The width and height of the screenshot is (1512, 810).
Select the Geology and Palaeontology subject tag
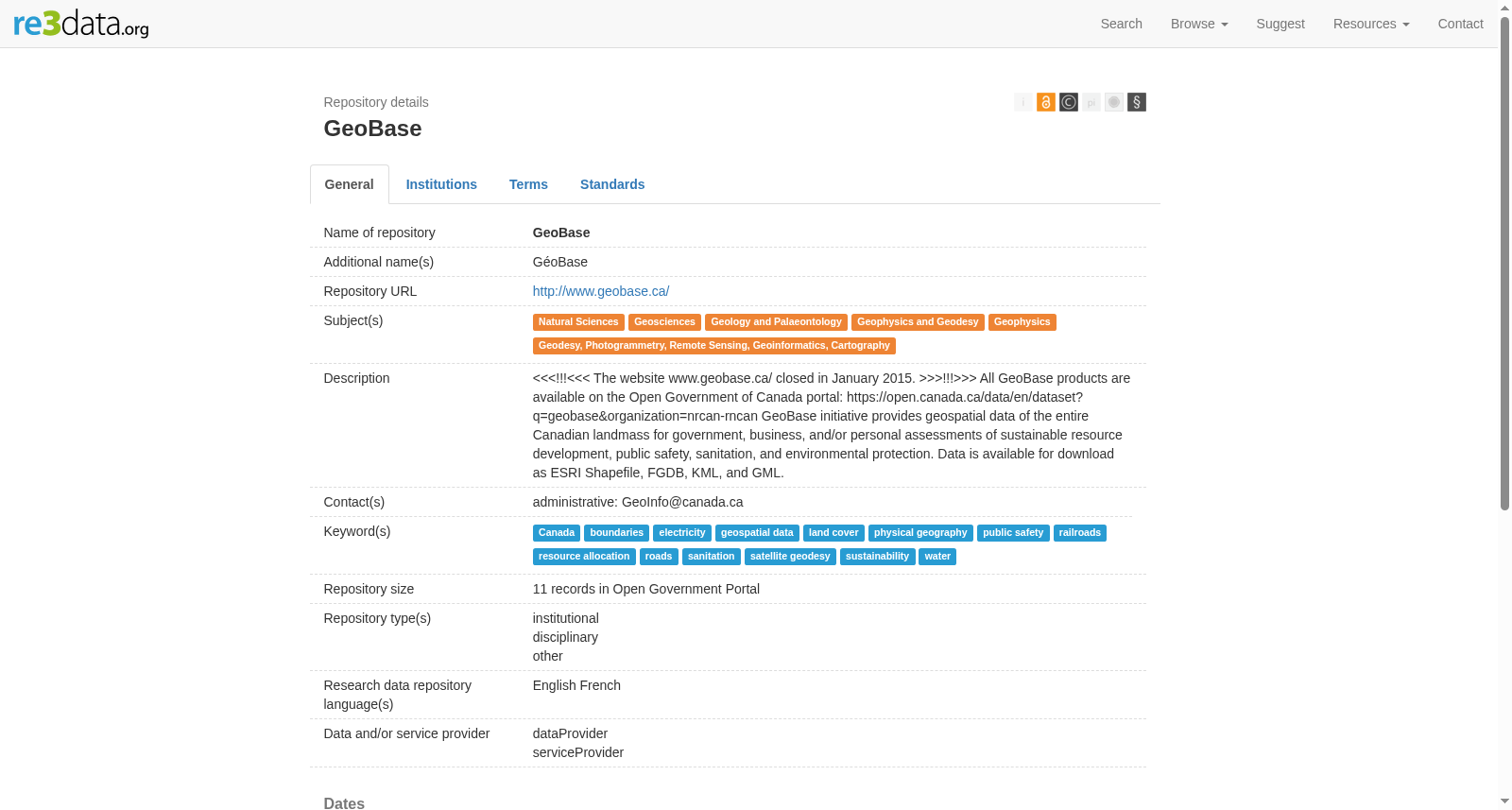(x=776, y=322)
